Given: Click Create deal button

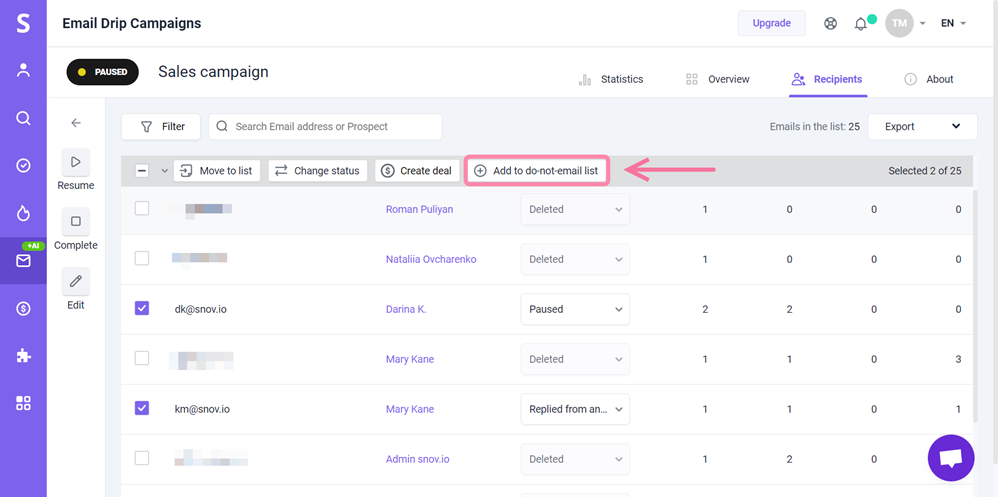Looking at the screenshot, I should point(417,171).
